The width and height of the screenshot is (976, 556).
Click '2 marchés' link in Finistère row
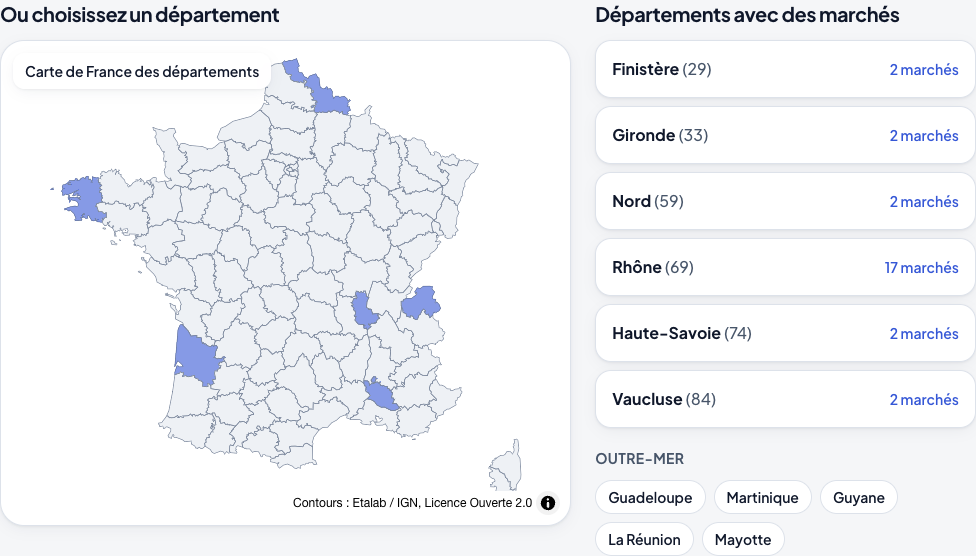click(924, 70)
